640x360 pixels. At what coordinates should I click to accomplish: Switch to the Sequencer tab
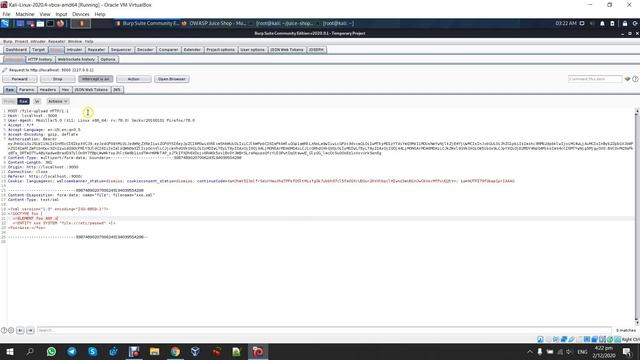point(121,50)
